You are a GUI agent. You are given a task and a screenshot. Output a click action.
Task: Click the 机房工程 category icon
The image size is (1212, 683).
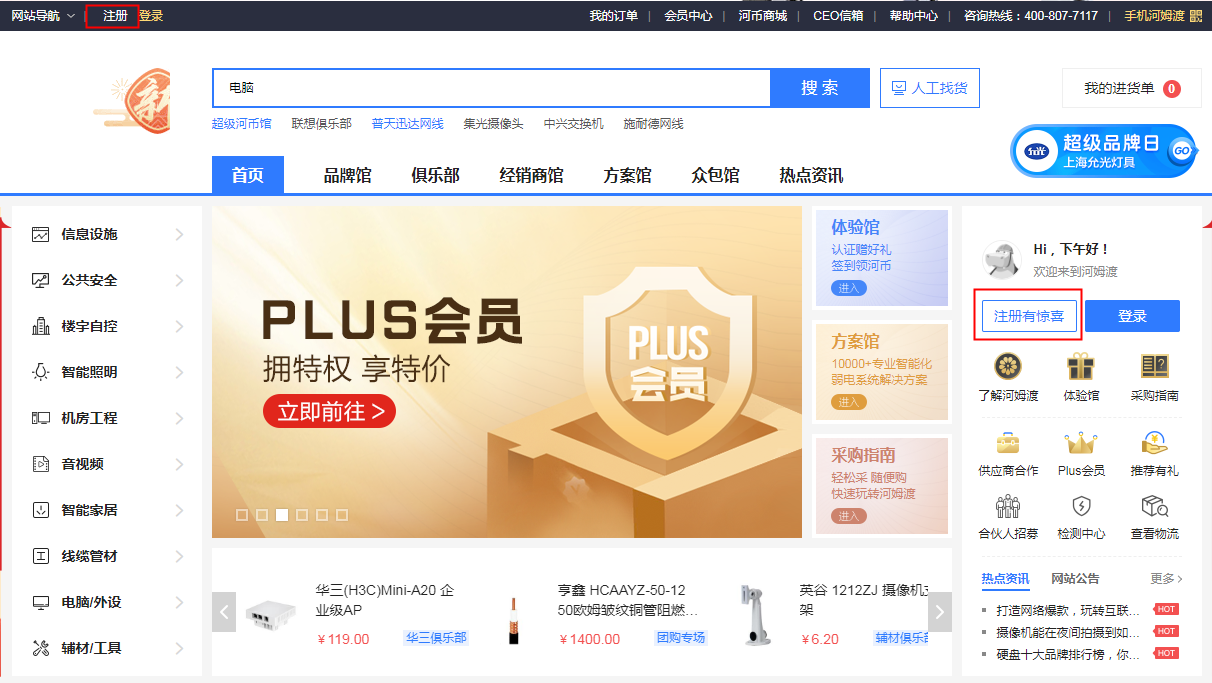click(41, 418)
